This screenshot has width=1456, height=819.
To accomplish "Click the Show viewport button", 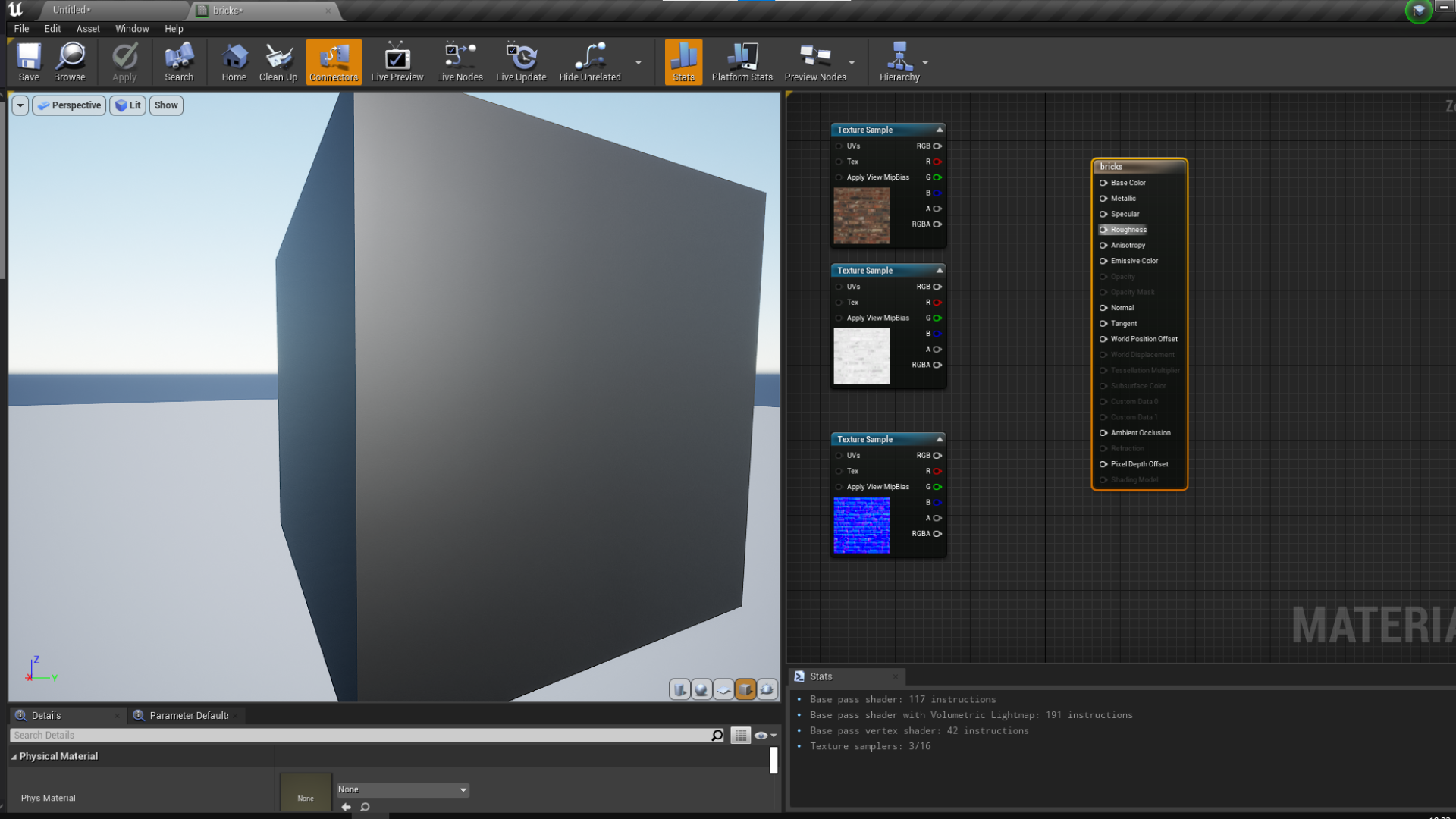I will tap(166, 105).
